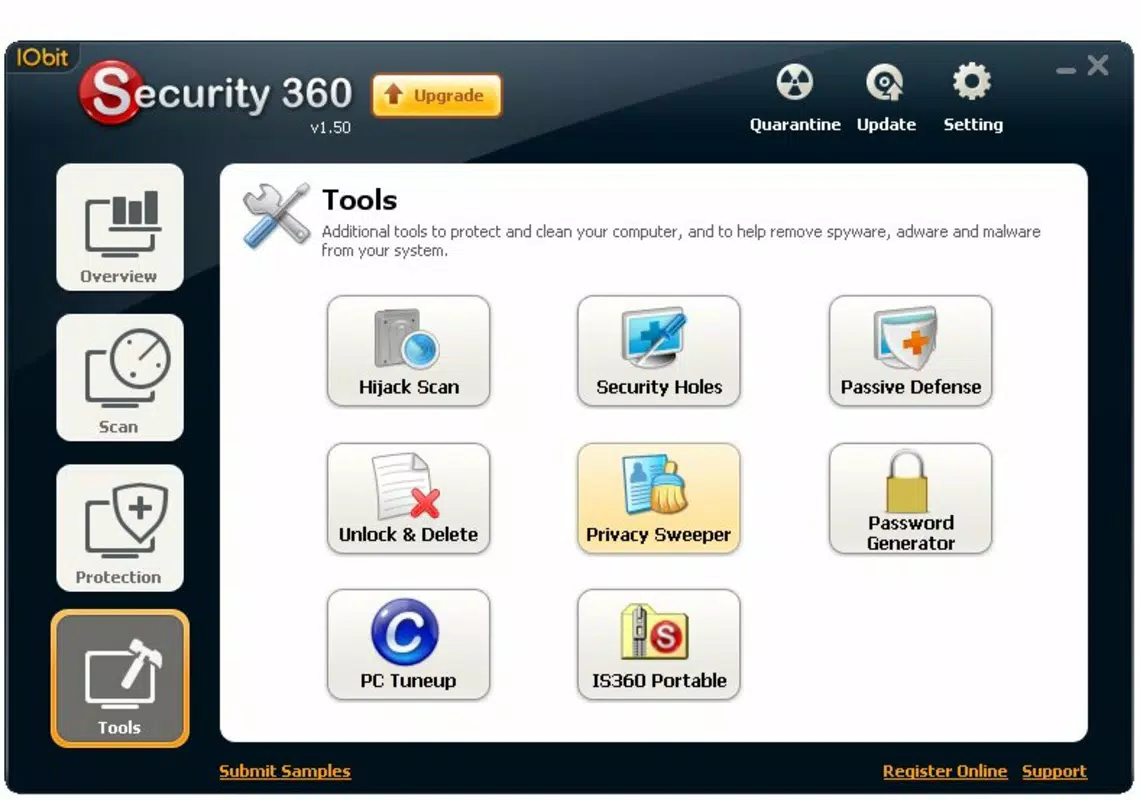Screen dimensions: 1140x800
Task: Start the Unlock & Delete tool
Action: pos(408,498)
